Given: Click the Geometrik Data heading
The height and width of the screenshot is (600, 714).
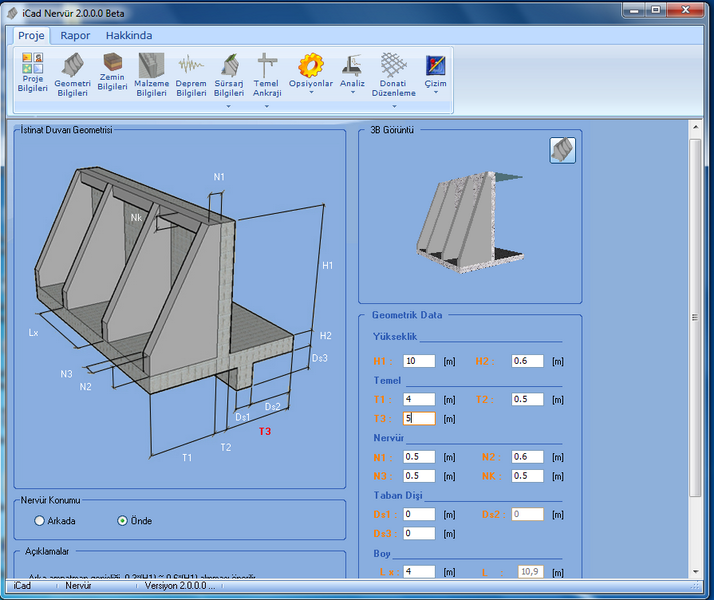Looking at the screenshot, I should [407, 315].
